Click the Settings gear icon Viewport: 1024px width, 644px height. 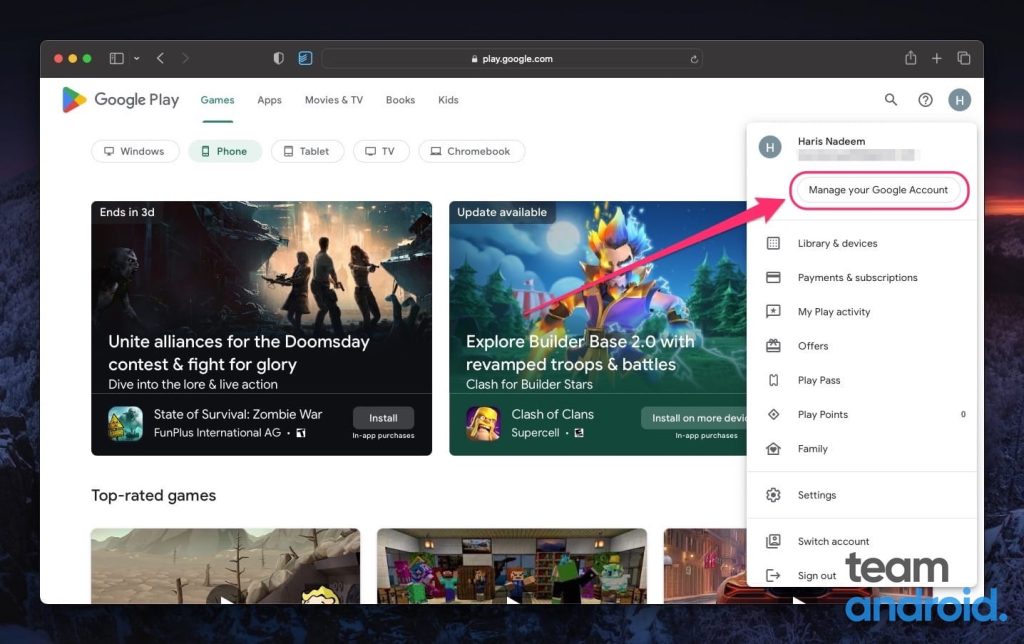773,496
